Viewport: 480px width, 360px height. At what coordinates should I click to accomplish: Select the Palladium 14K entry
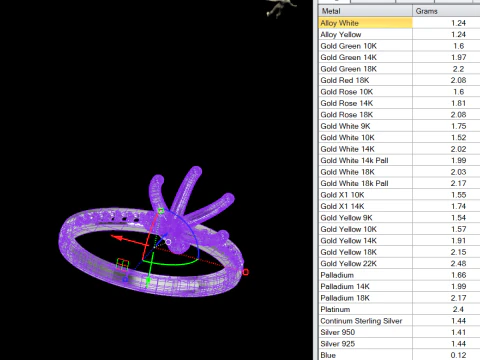click(399, 286)
